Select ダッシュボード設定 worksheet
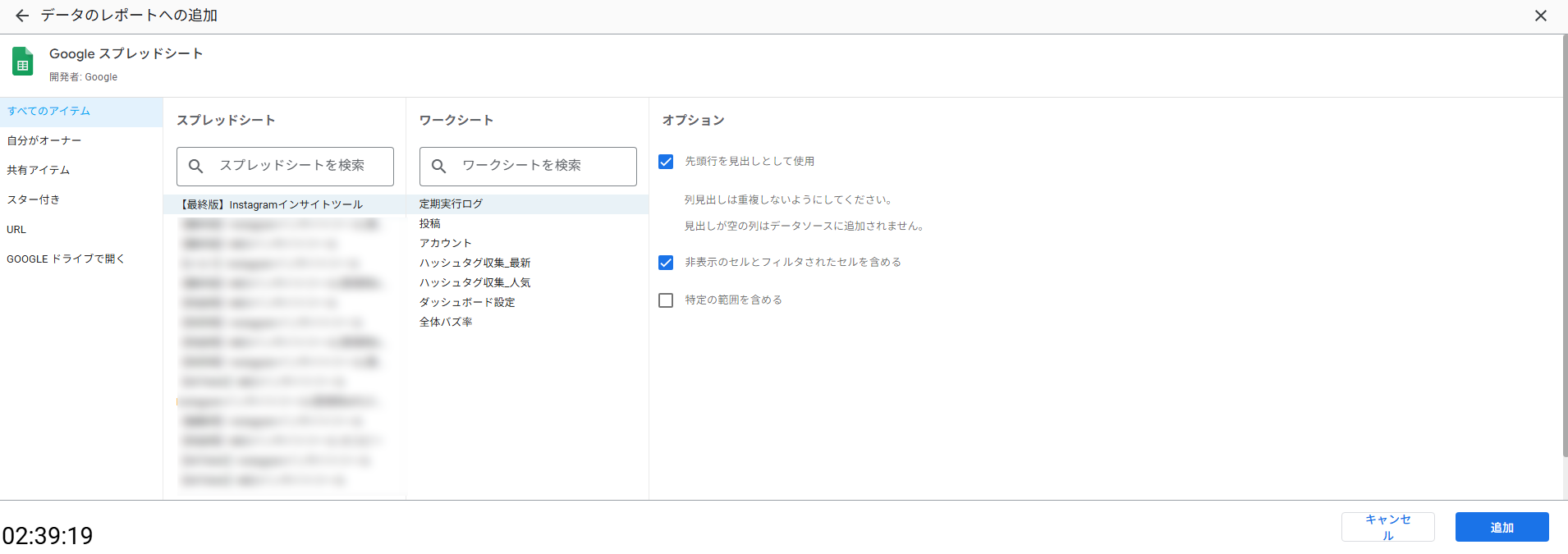 527,303
